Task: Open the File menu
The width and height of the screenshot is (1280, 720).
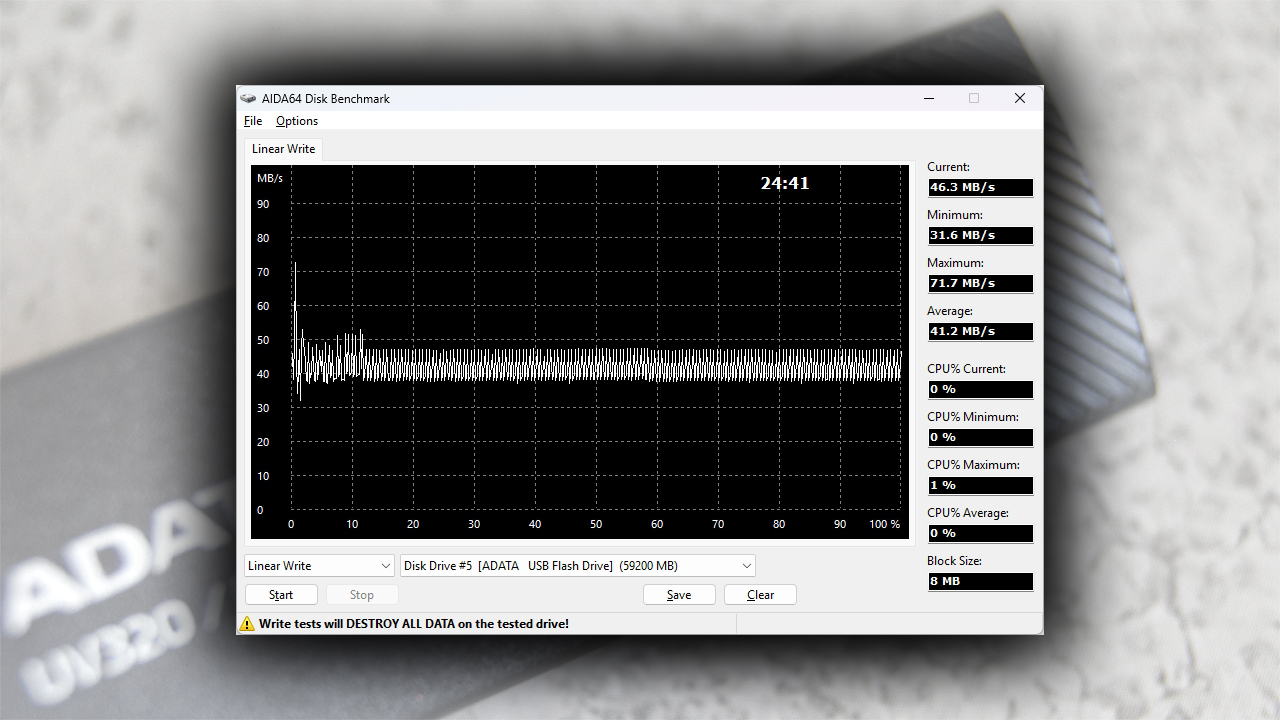Action: coord(253,121)
